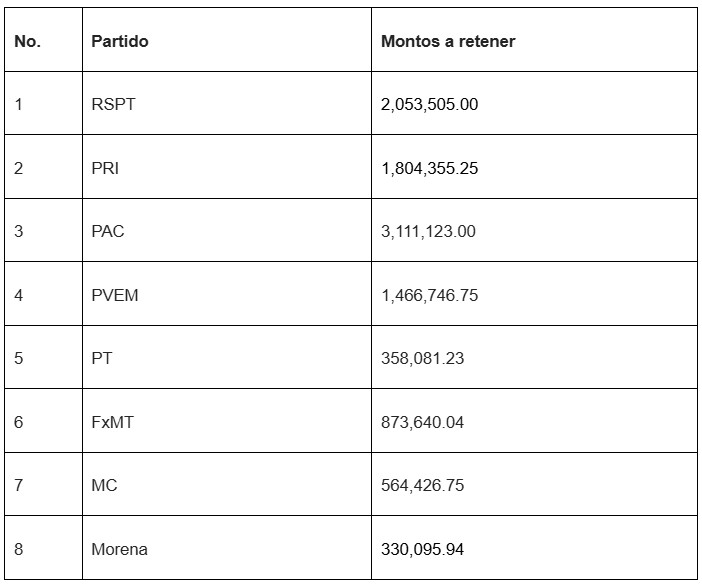Click the "Partido" column header
702x586 pixels.
(x=119, y=42)
